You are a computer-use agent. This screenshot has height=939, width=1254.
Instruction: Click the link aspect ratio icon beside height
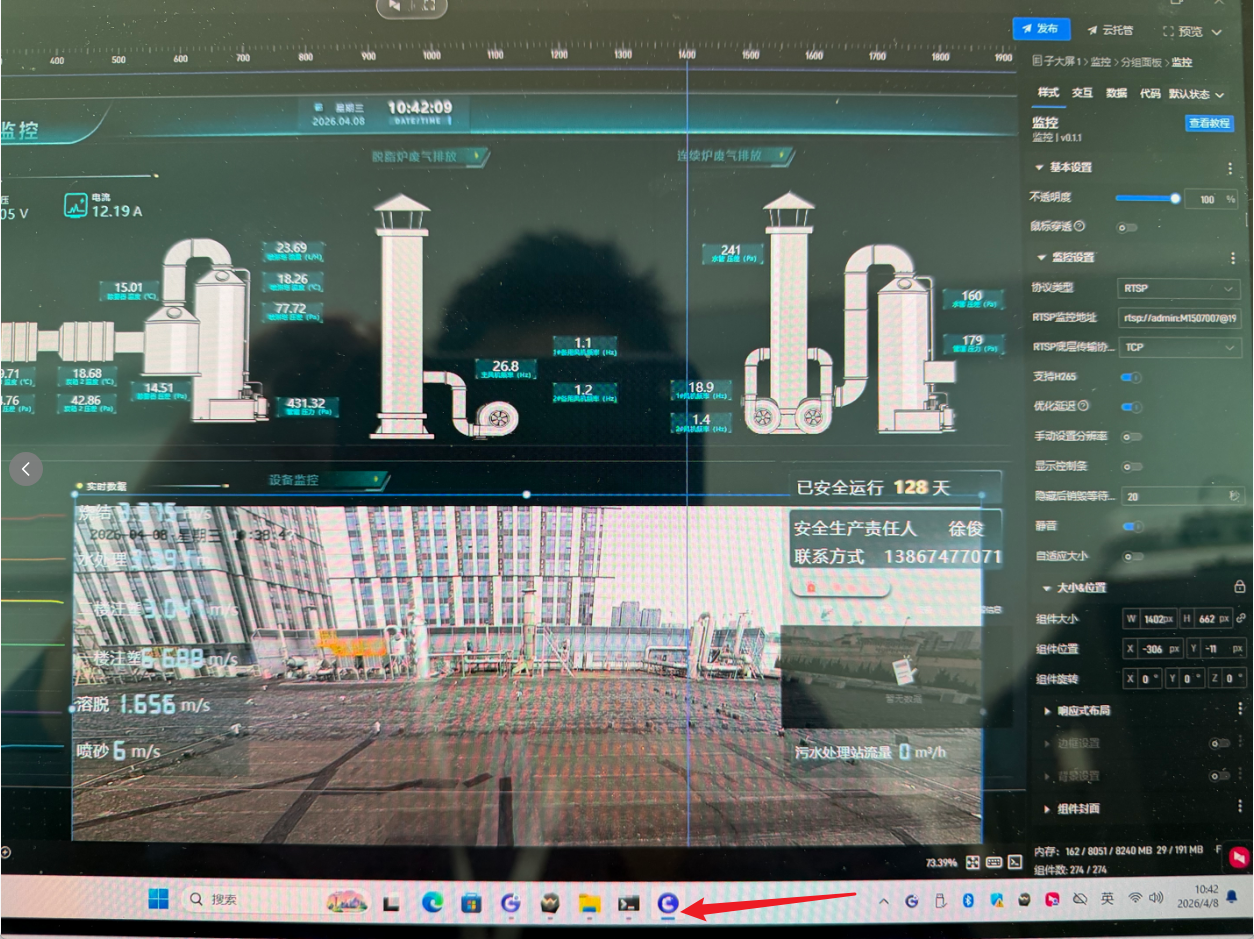tap(1241, 619)
